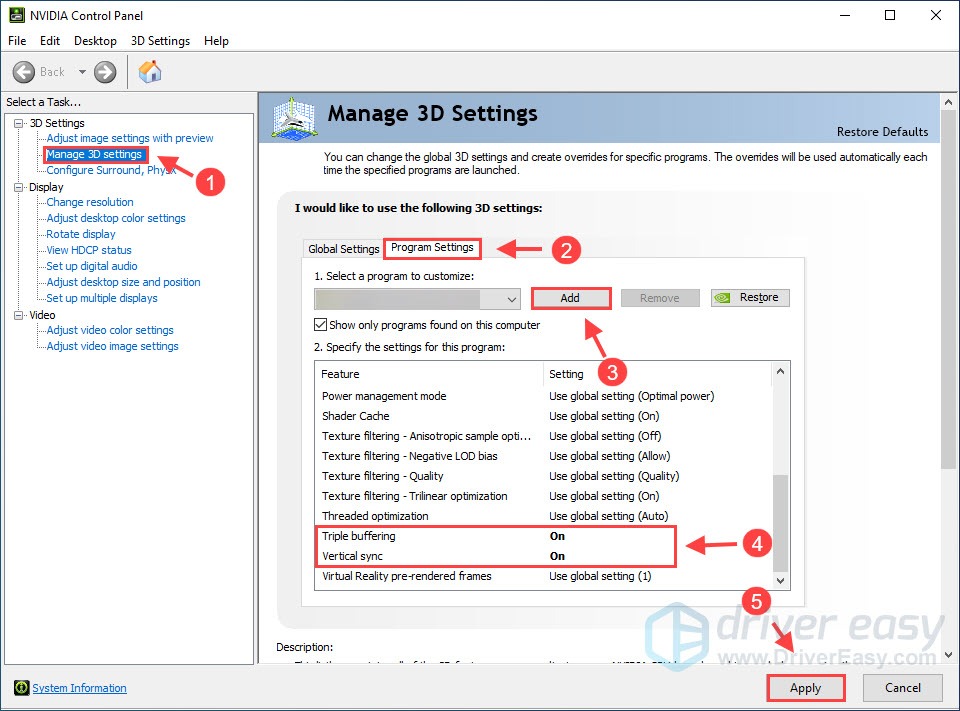Open the Help menu
The height and width of the screenshot is (711, 960).
[216, 41]
